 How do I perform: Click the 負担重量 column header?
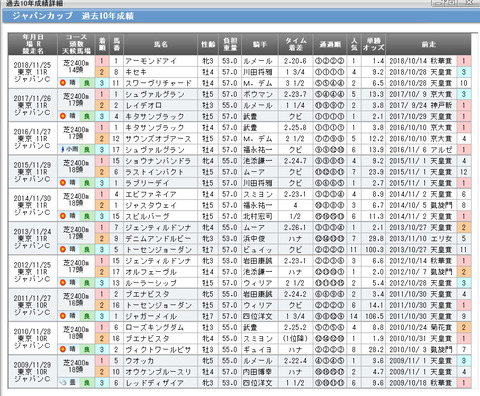230,44
